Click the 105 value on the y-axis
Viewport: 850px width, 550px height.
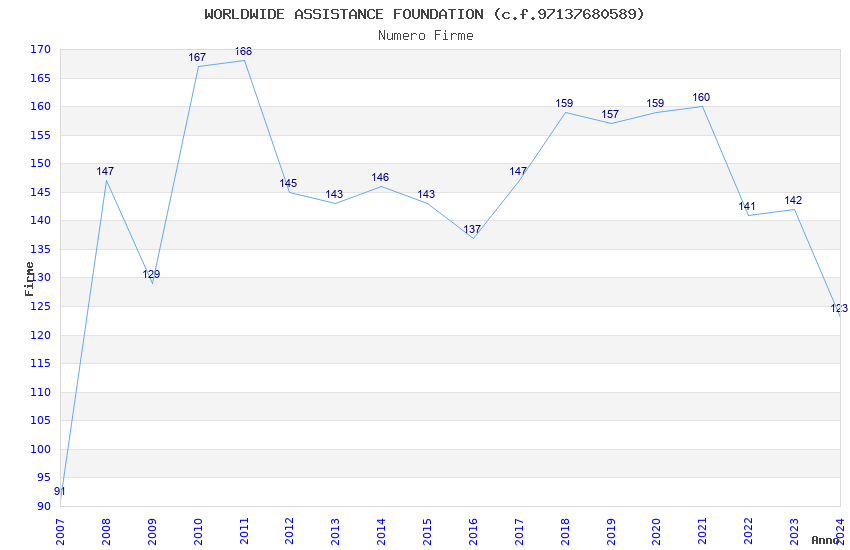[41, 420]
